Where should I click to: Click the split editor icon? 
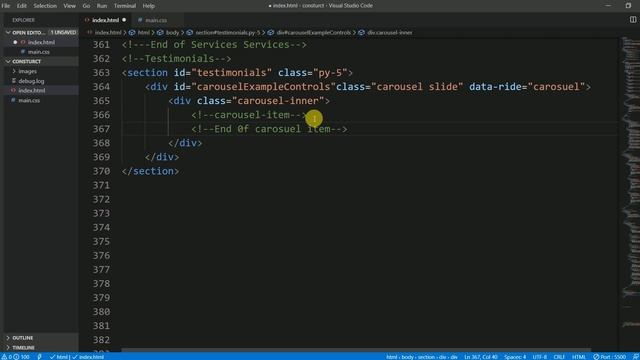point(633,20)
